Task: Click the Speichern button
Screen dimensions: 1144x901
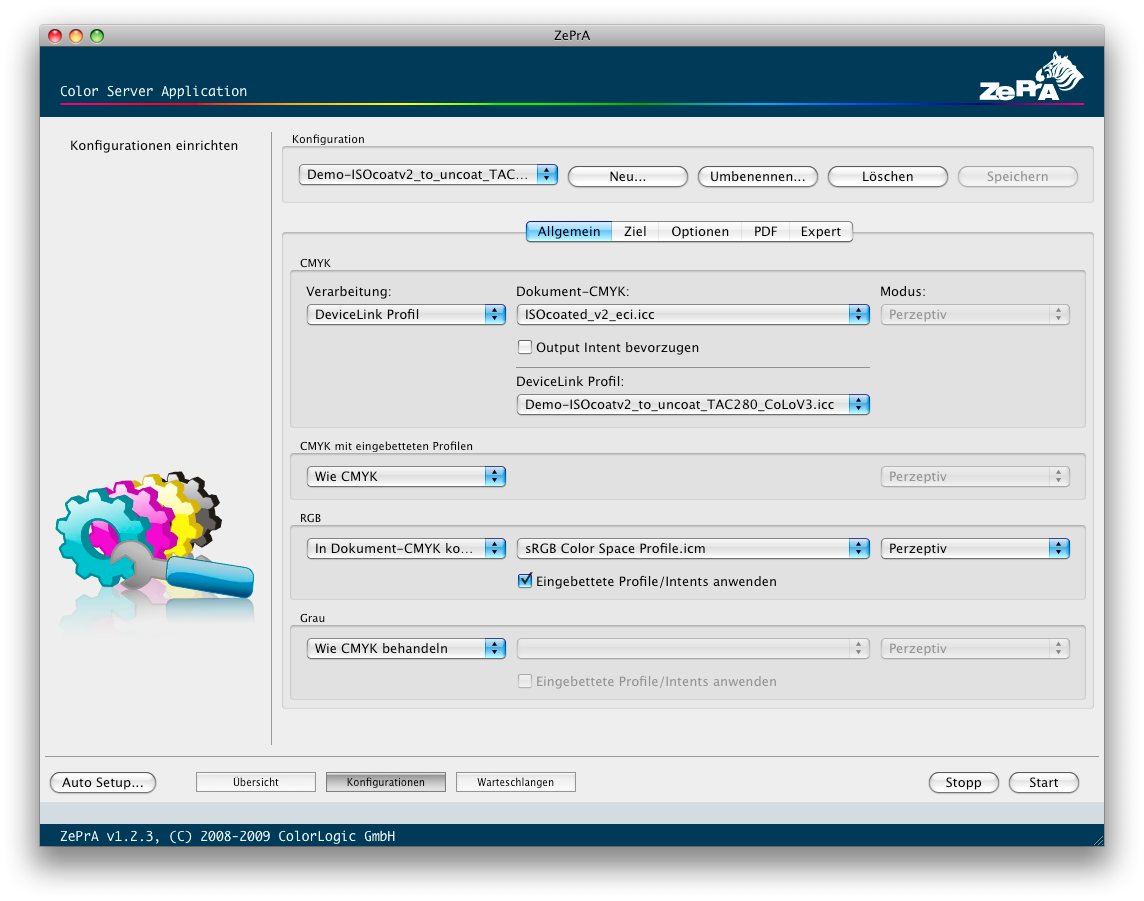Action: click(x=1017, y=177)
